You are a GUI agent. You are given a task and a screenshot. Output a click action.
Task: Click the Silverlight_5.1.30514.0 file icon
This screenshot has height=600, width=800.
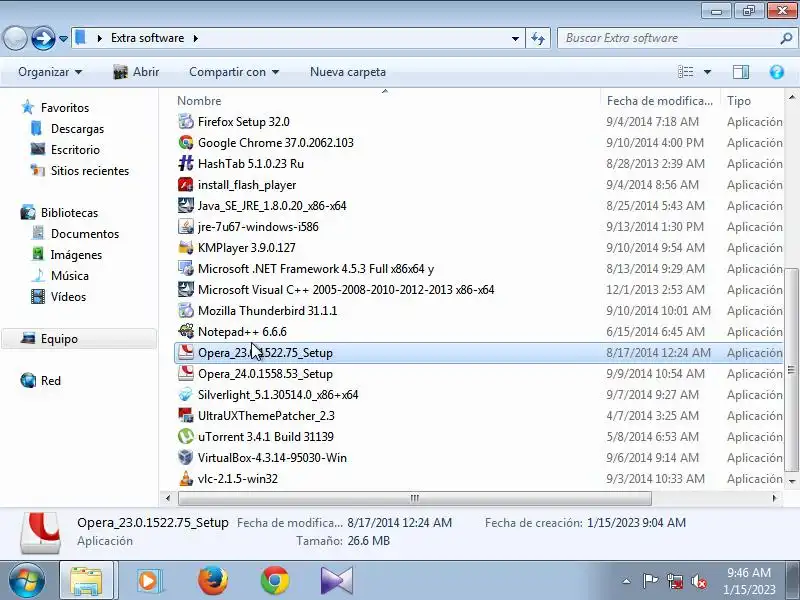point(186,394)
